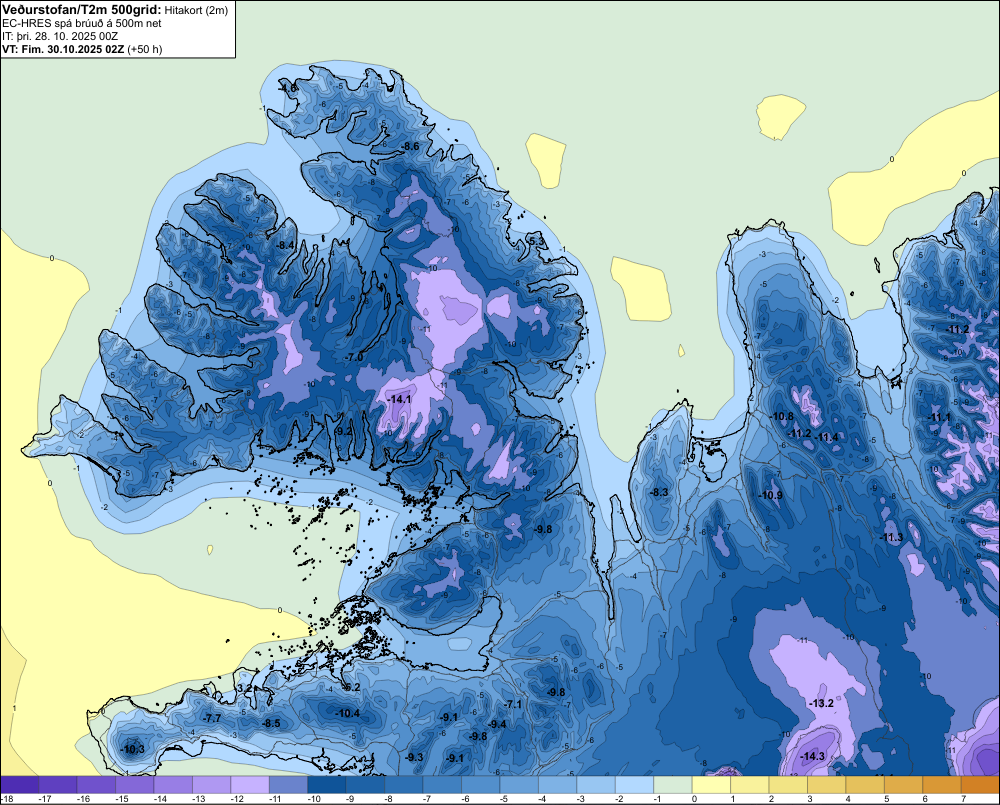The image size is (1000, 805).
Task: Click the -11.3 temperature label
Action: coord(892,537)
